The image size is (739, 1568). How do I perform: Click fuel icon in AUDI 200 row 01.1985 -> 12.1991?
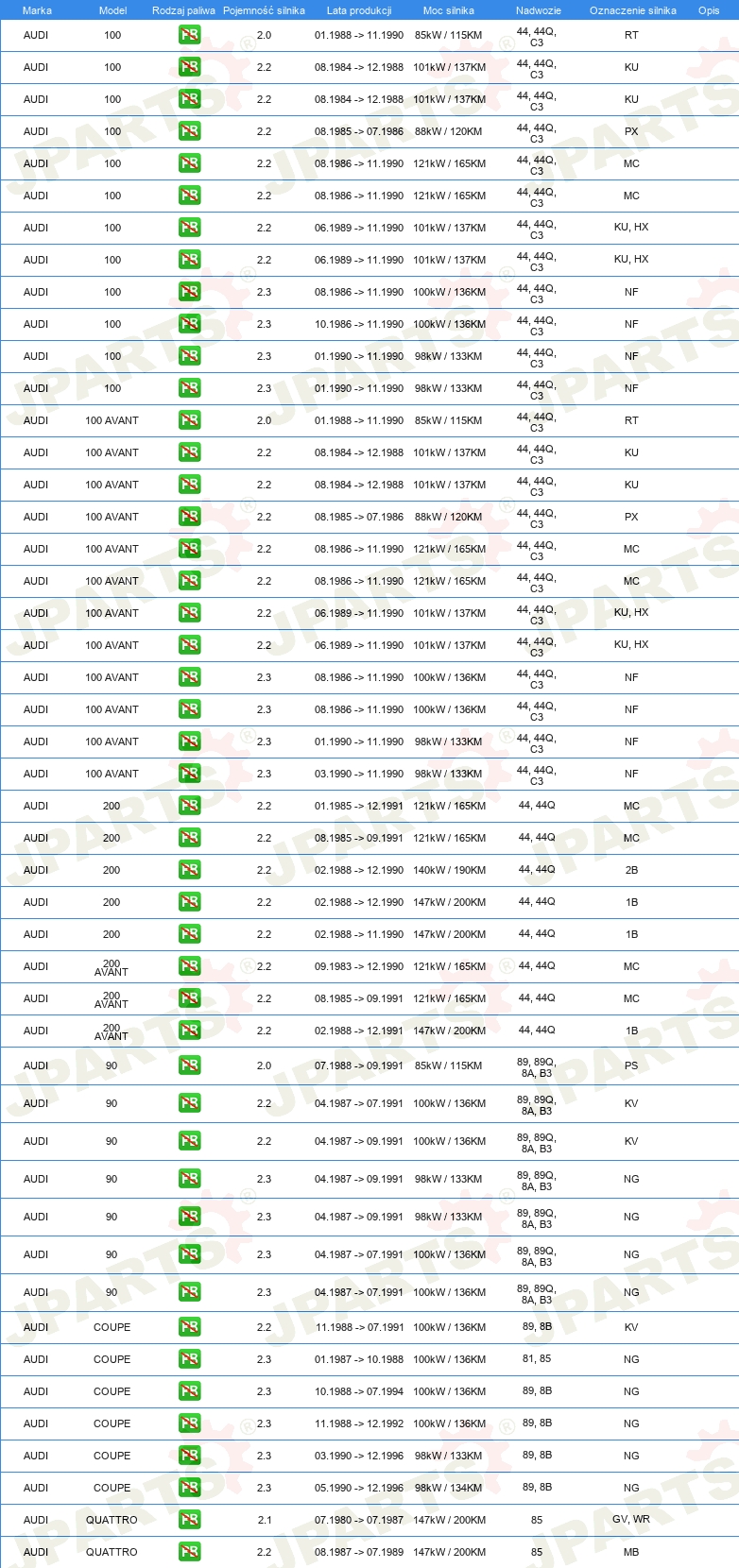point(189,806)
